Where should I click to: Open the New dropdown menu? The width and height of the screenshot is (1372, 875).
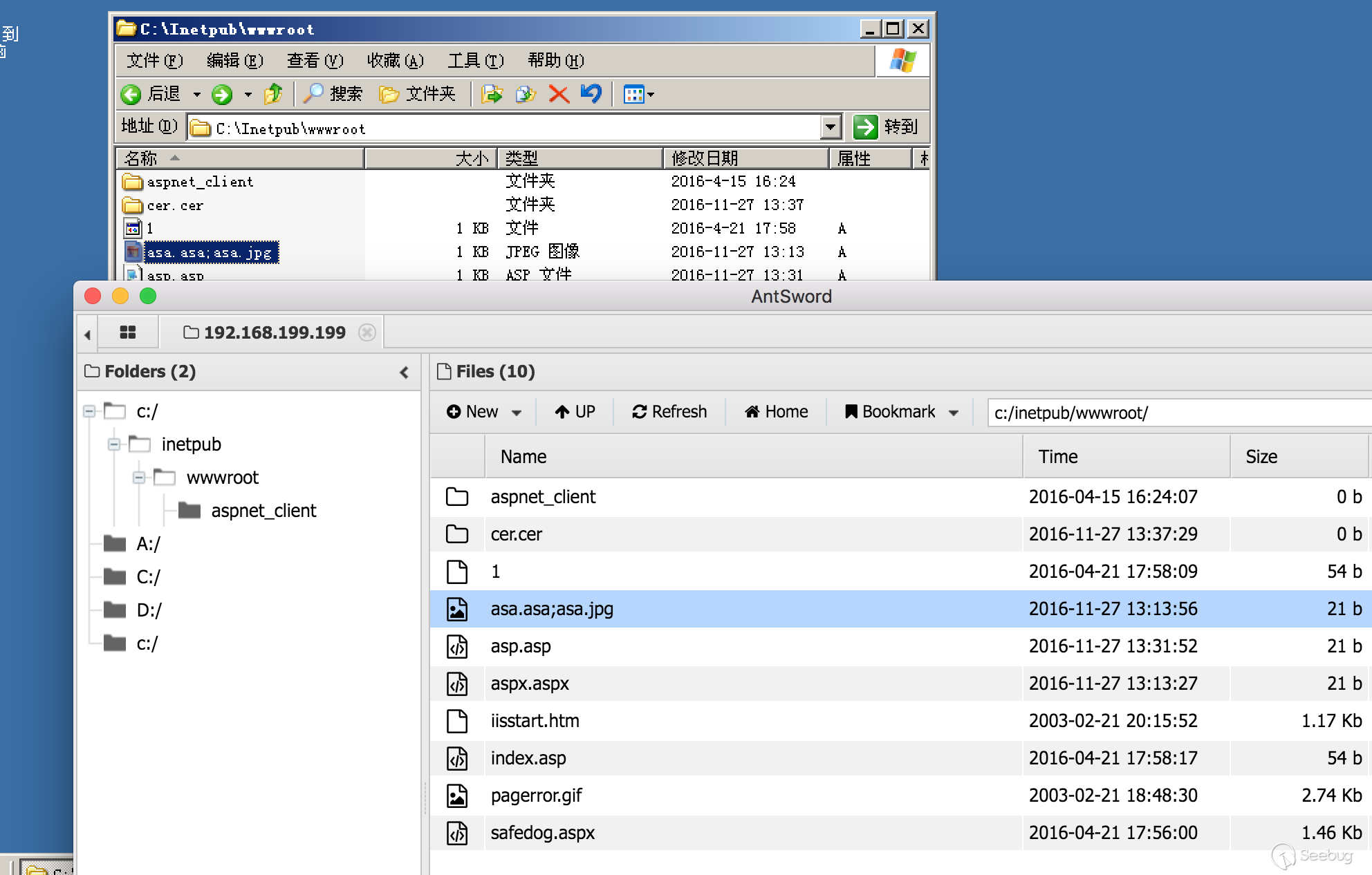[x=483, y=412]
